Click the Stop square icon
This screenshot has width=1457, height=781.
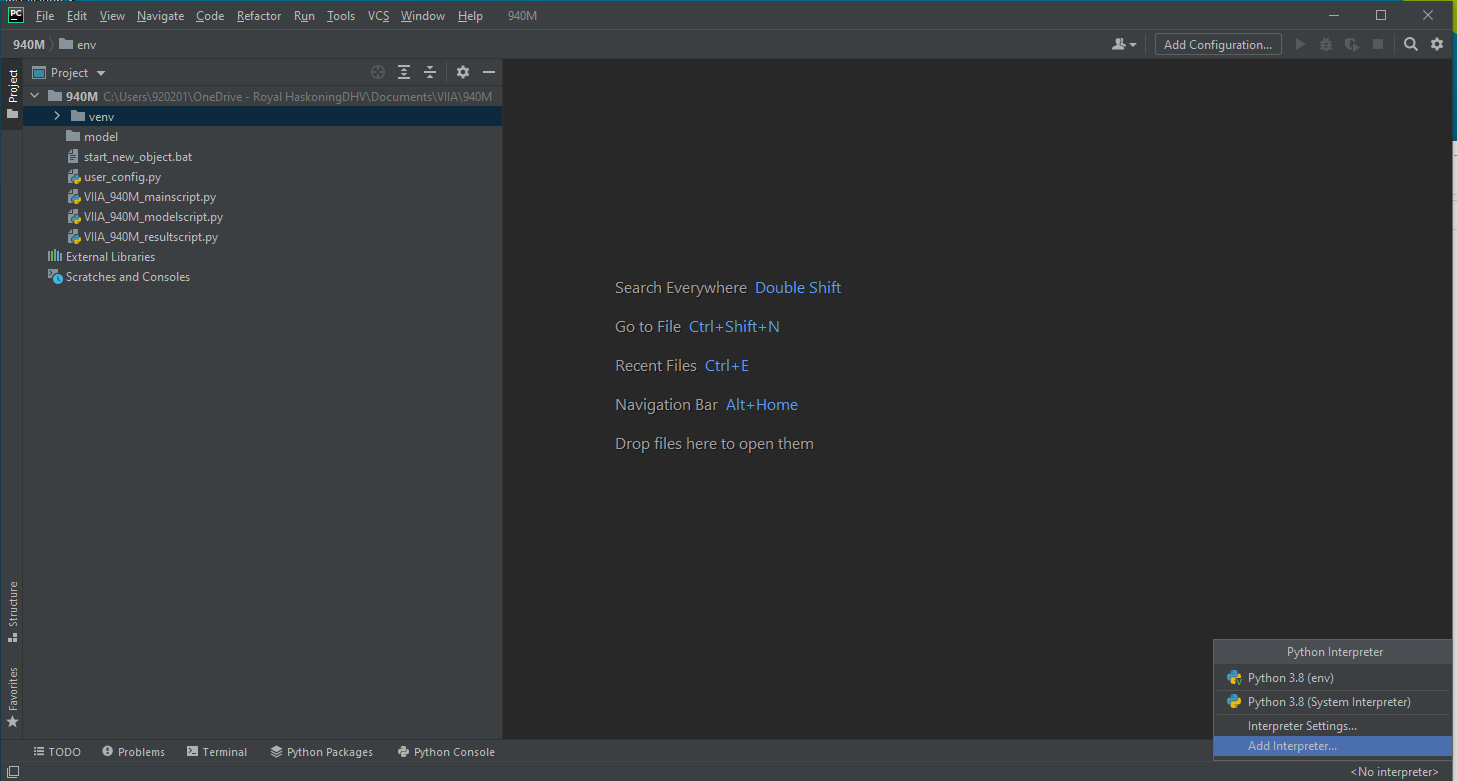[x=1378, y=44]
